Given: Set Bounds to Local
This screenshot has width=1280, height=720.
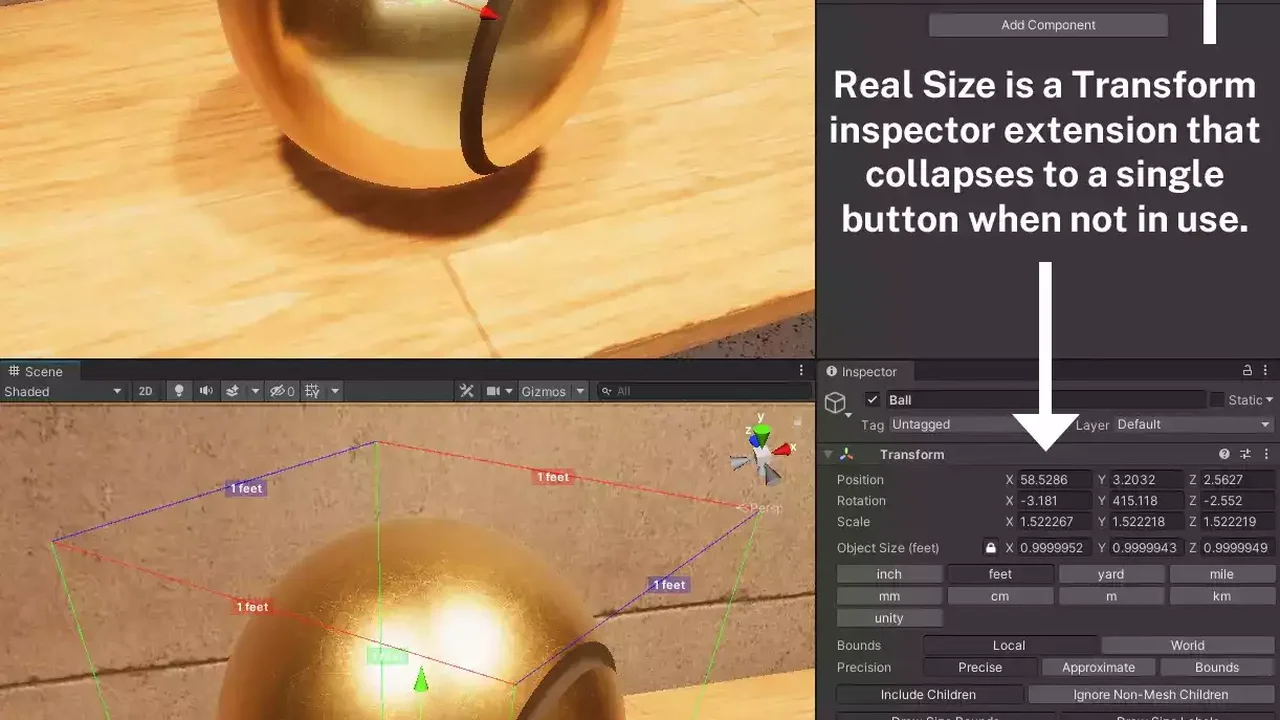Looking at the screenshot, I should 1009,645.
